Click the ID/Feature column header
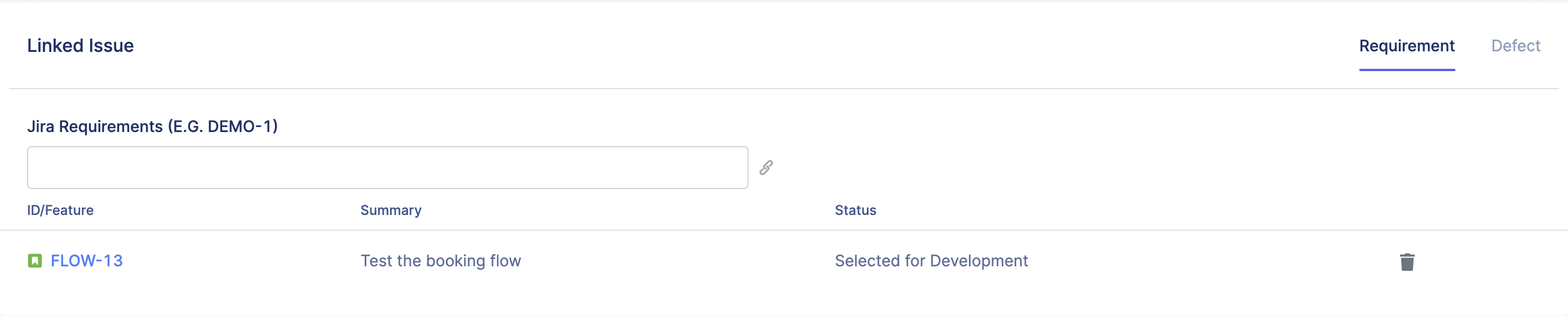1568x316 pixels. tap(60, 210)
